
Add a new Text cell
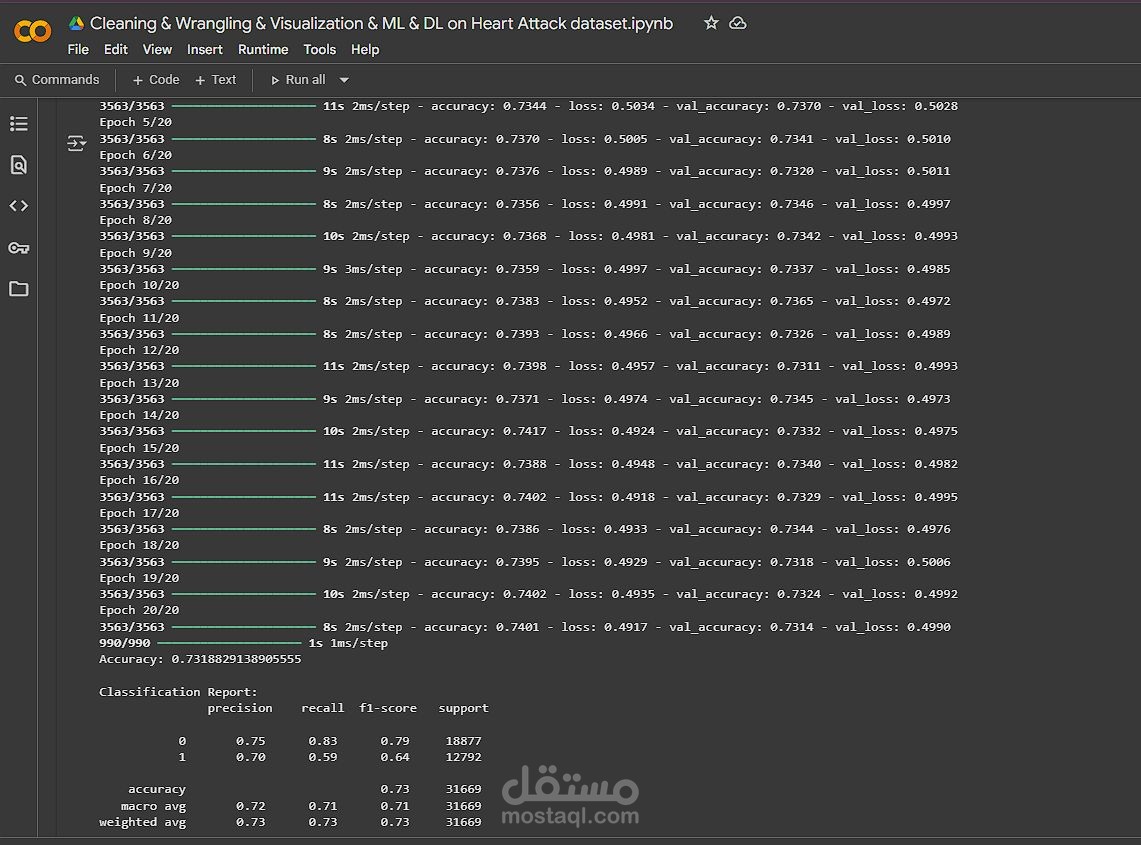(215, 80)
